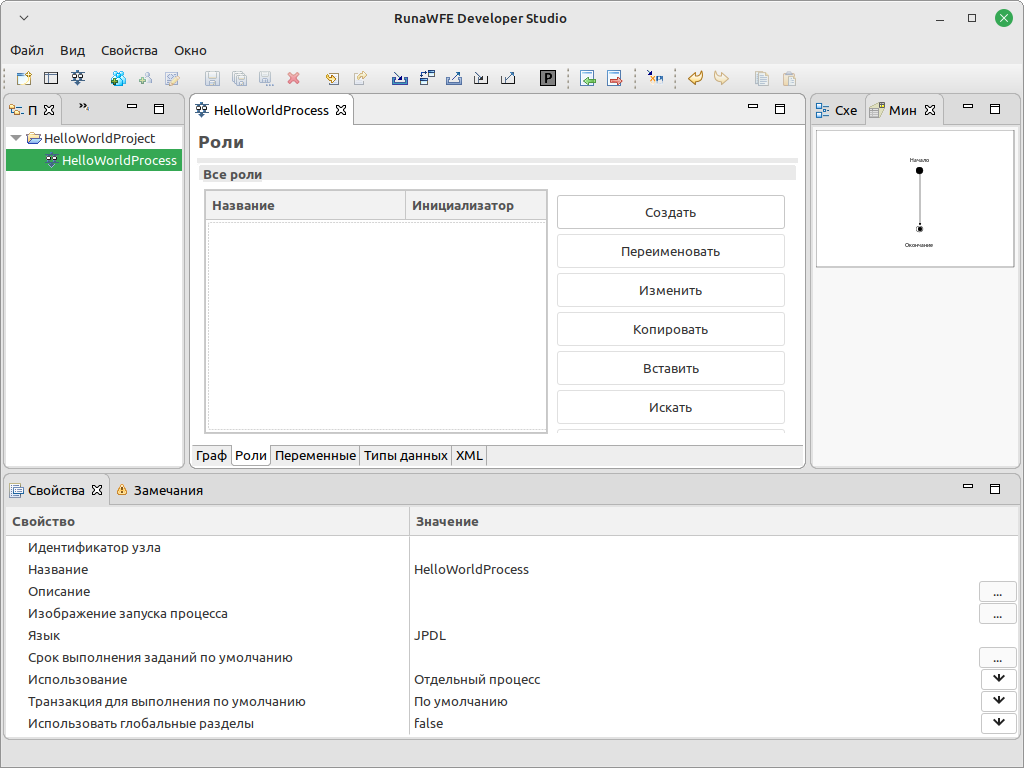
Task: Click the Изменить button
Action: point(671,291)
